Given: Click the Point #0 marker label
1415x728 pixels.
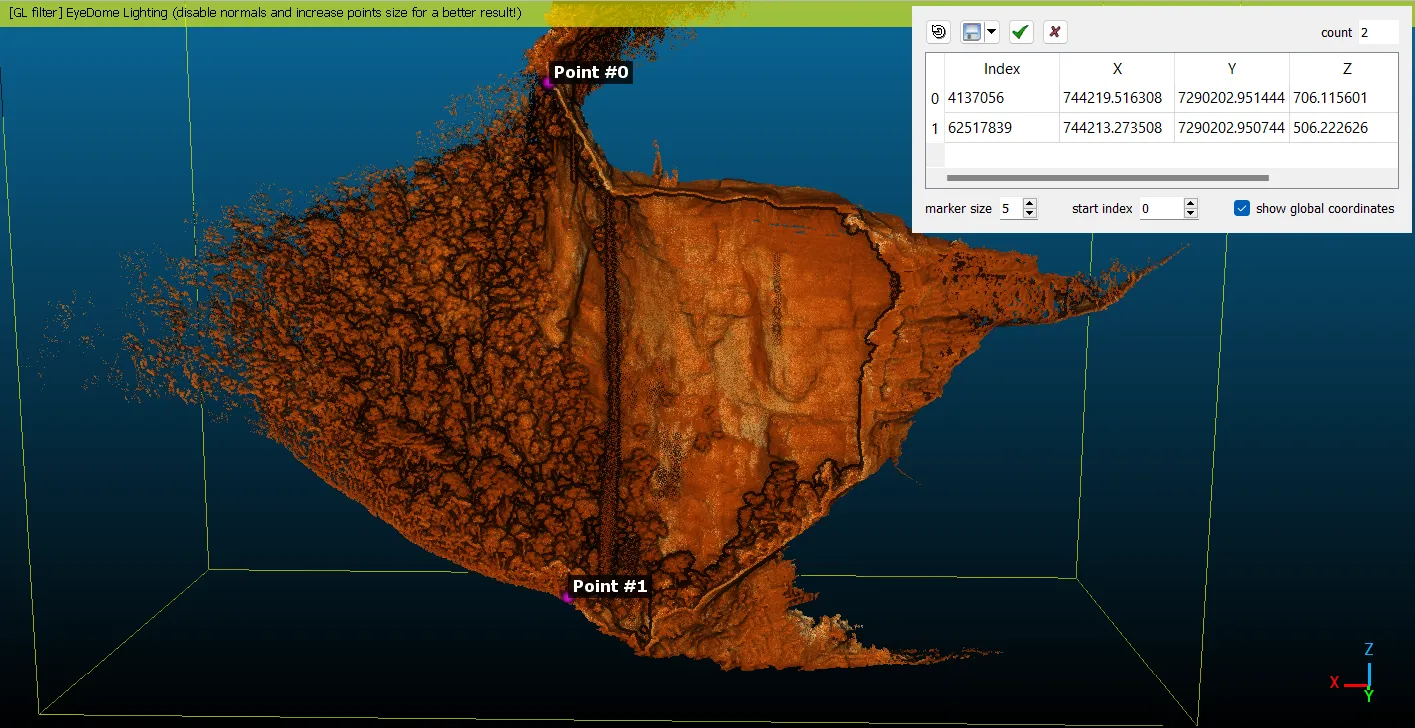Looking at the screenshot, I should click(x=591, y=72).
